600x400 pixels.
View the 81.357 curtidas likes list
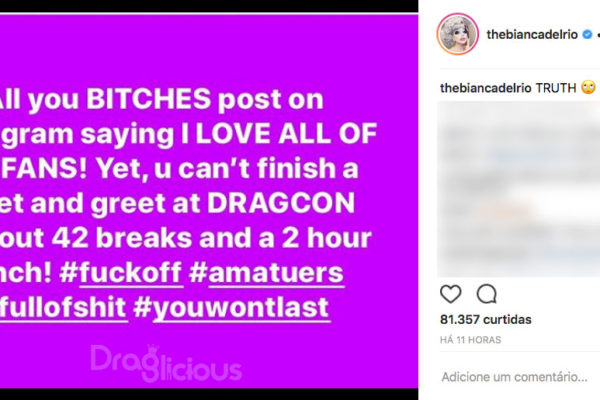486,320
